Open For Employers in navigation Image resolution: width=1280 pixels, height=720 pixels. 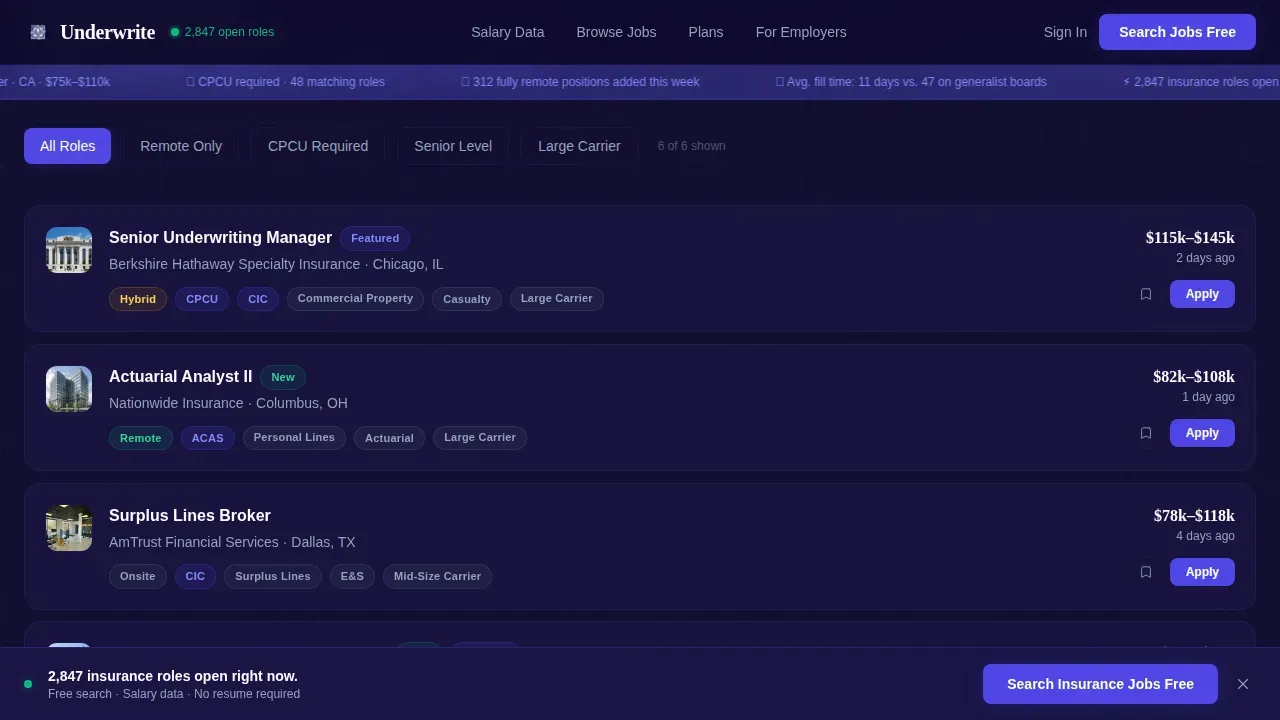pos(801,32)
